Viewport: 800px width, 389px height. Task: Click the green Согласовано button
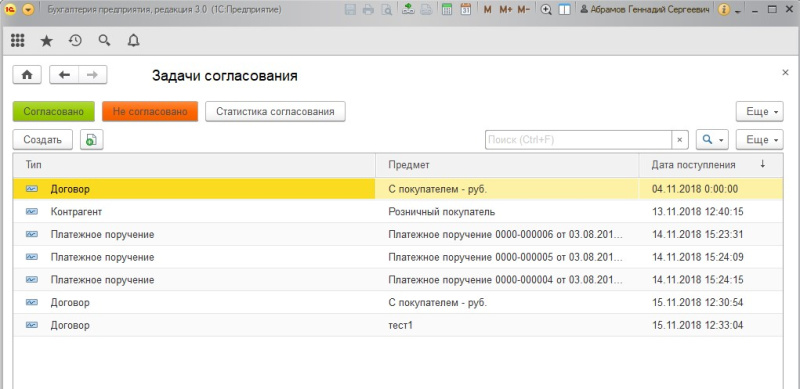pyautogui.click(x=54, y=111)
